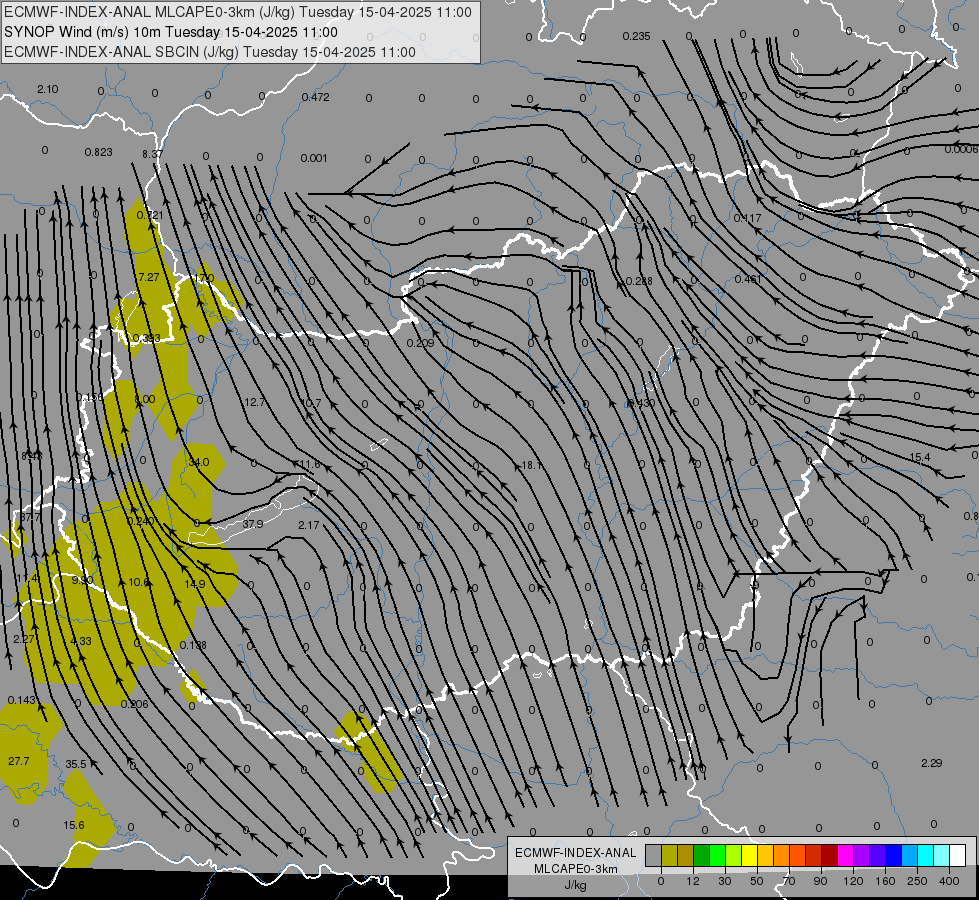Click the map value 0.117
979x900 pixels.
(747, 218)
